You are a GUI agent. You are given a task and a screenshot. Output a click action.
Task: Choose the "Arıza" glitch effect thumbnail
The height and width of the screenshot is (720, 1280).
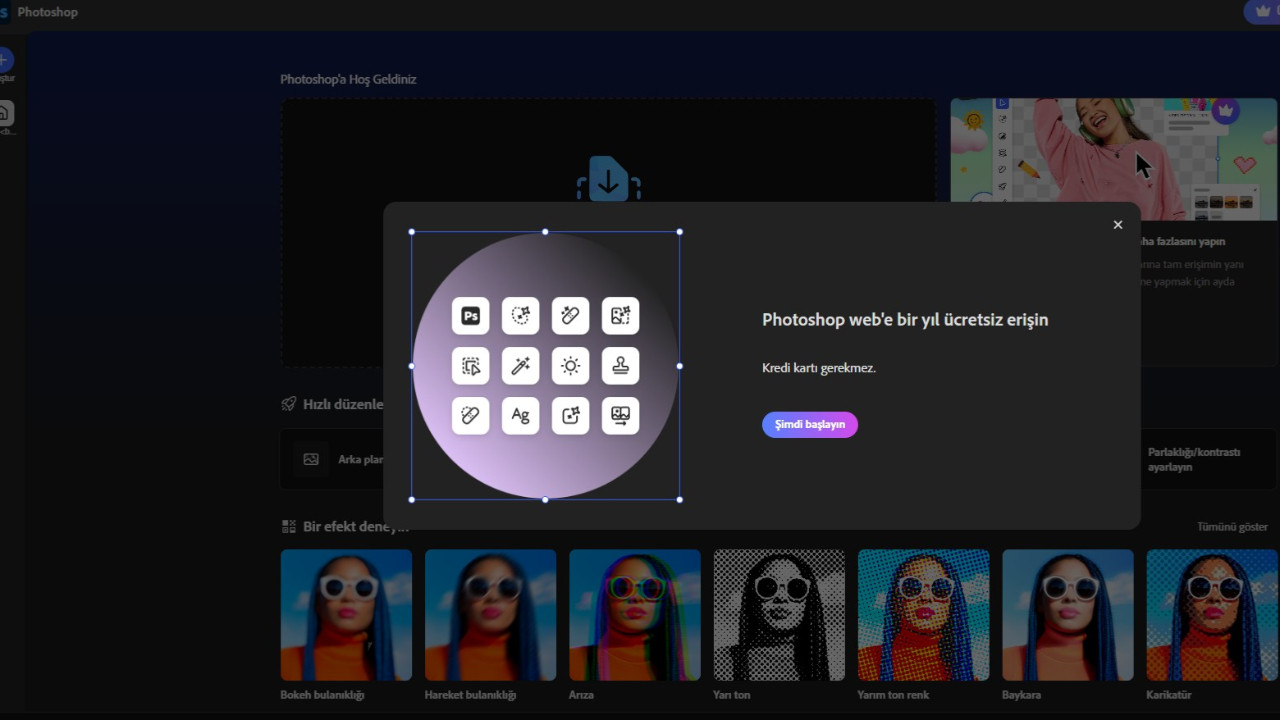[634, 614]
